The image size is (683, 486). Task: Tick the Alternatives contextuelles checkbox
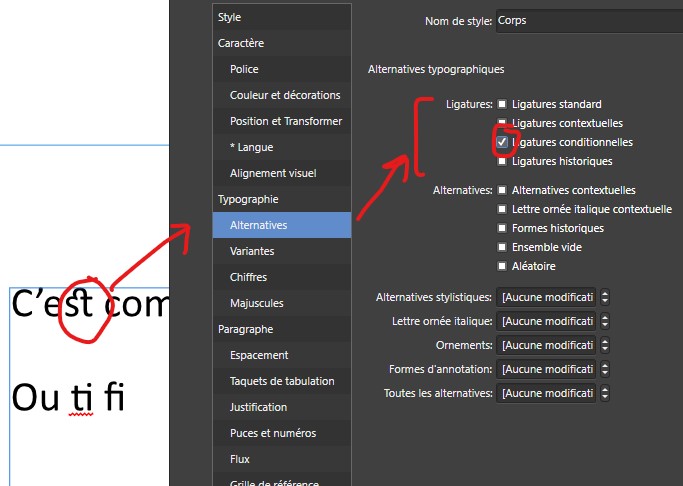502,190
